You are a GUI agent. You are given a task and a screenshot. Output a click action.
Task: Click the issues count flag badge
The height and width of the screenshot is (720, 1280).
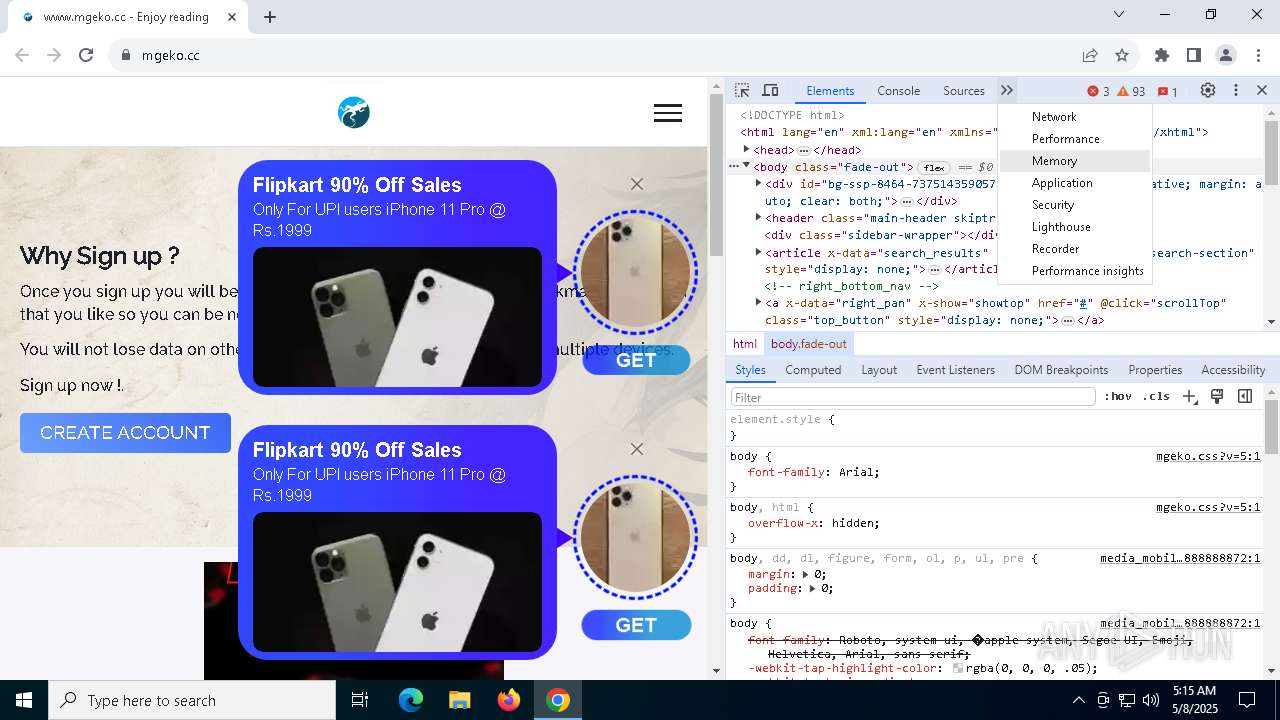(x=1168, y=91)
